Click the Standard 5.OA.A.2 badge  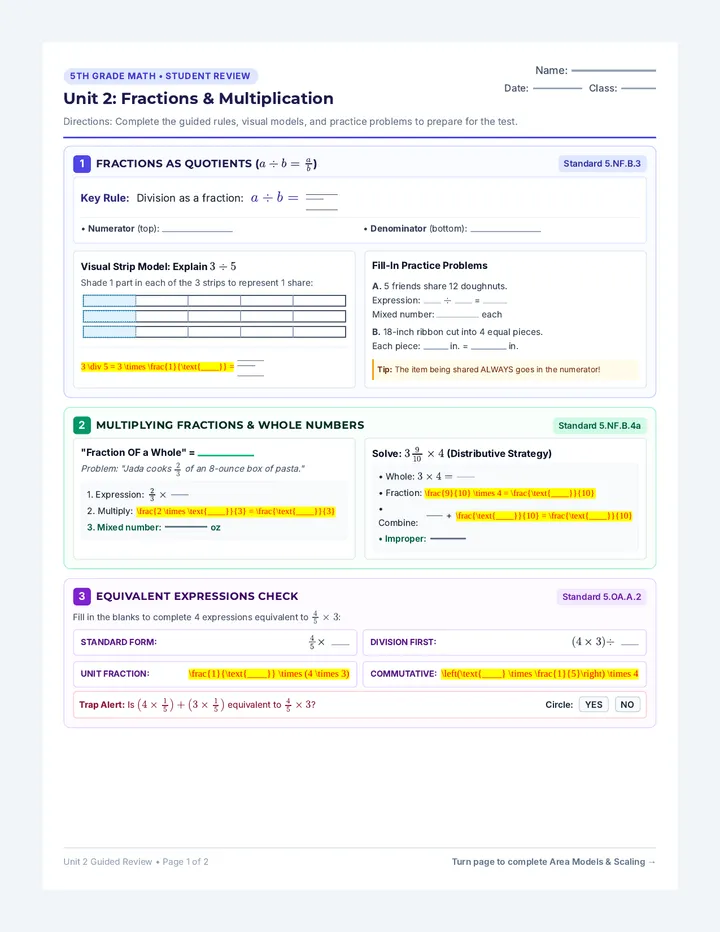pos(602,597)
